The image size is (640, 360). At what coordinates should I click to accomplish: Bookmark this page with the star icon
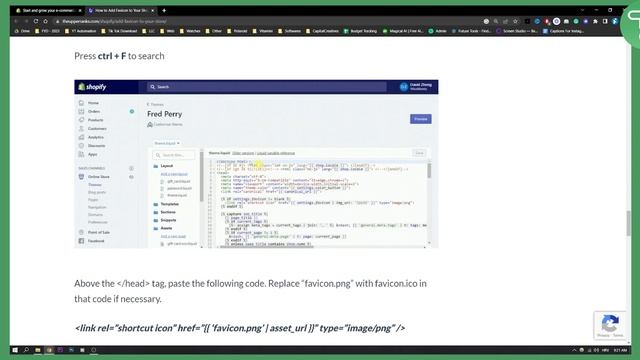click(515, 21)
